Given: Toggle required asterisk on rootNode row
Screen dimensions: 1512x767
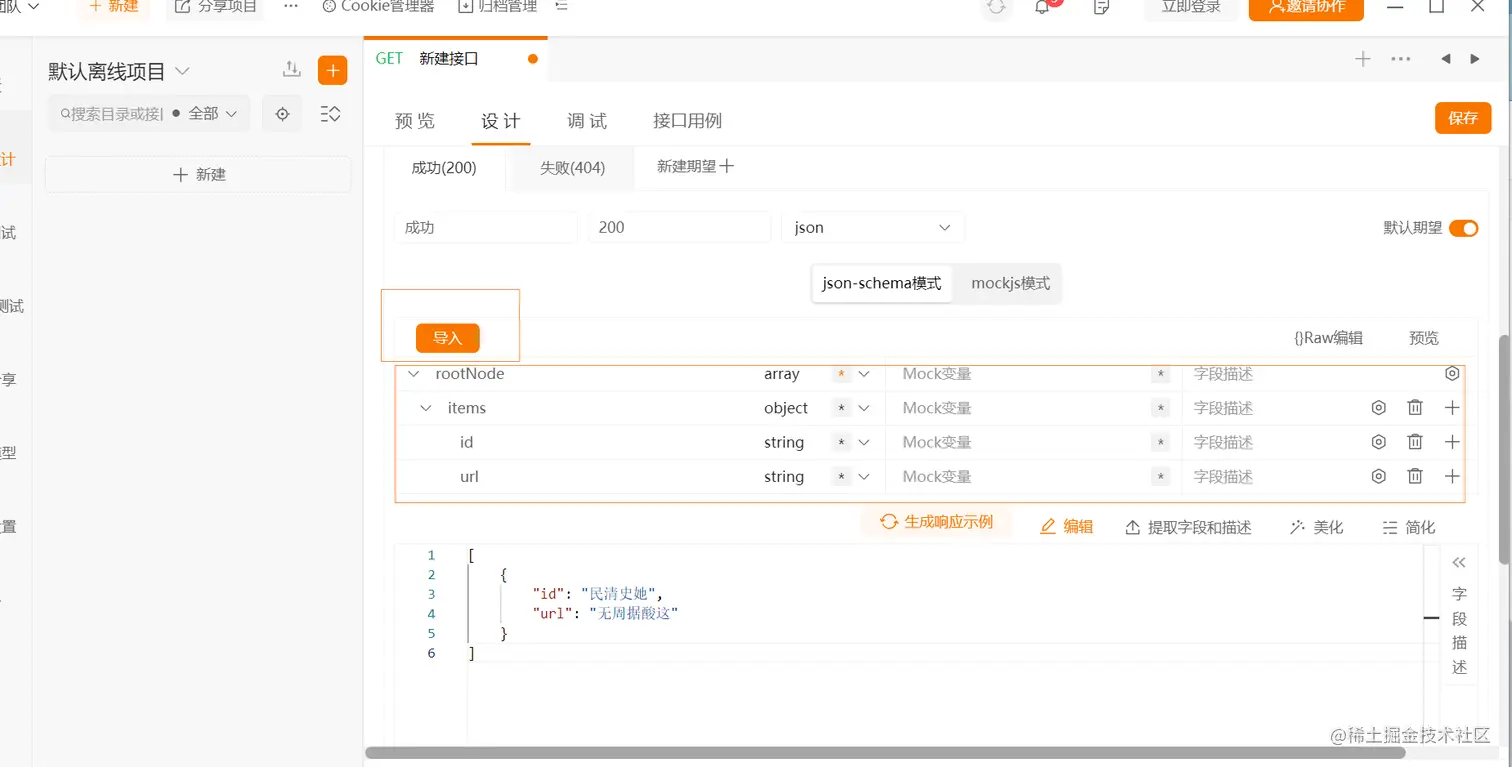Looking at the screenshot, I should [842, 374].
